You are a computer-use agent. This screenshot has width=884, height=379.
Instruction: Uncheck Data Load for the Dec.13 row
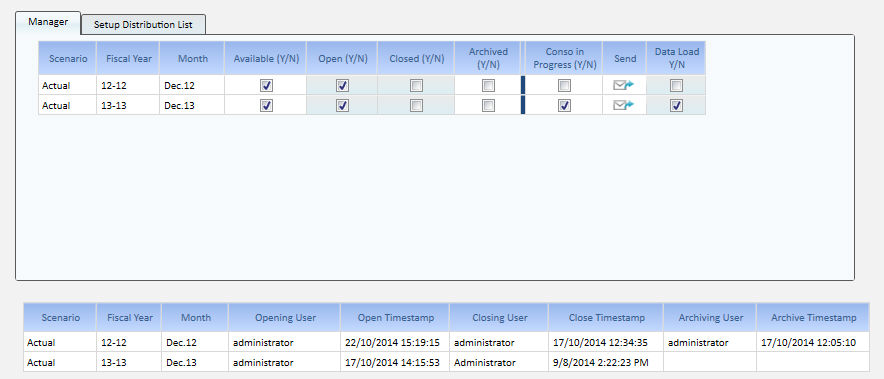pyautogui.click(x=677, y=105)
